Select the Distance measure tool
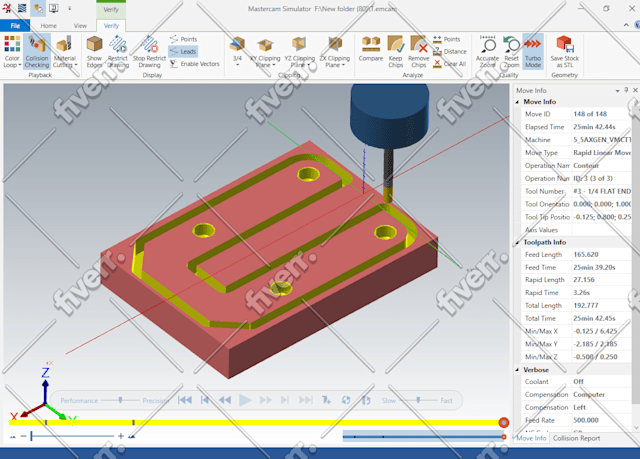Viewport: 640px width, 459px height. pos(449,51)
